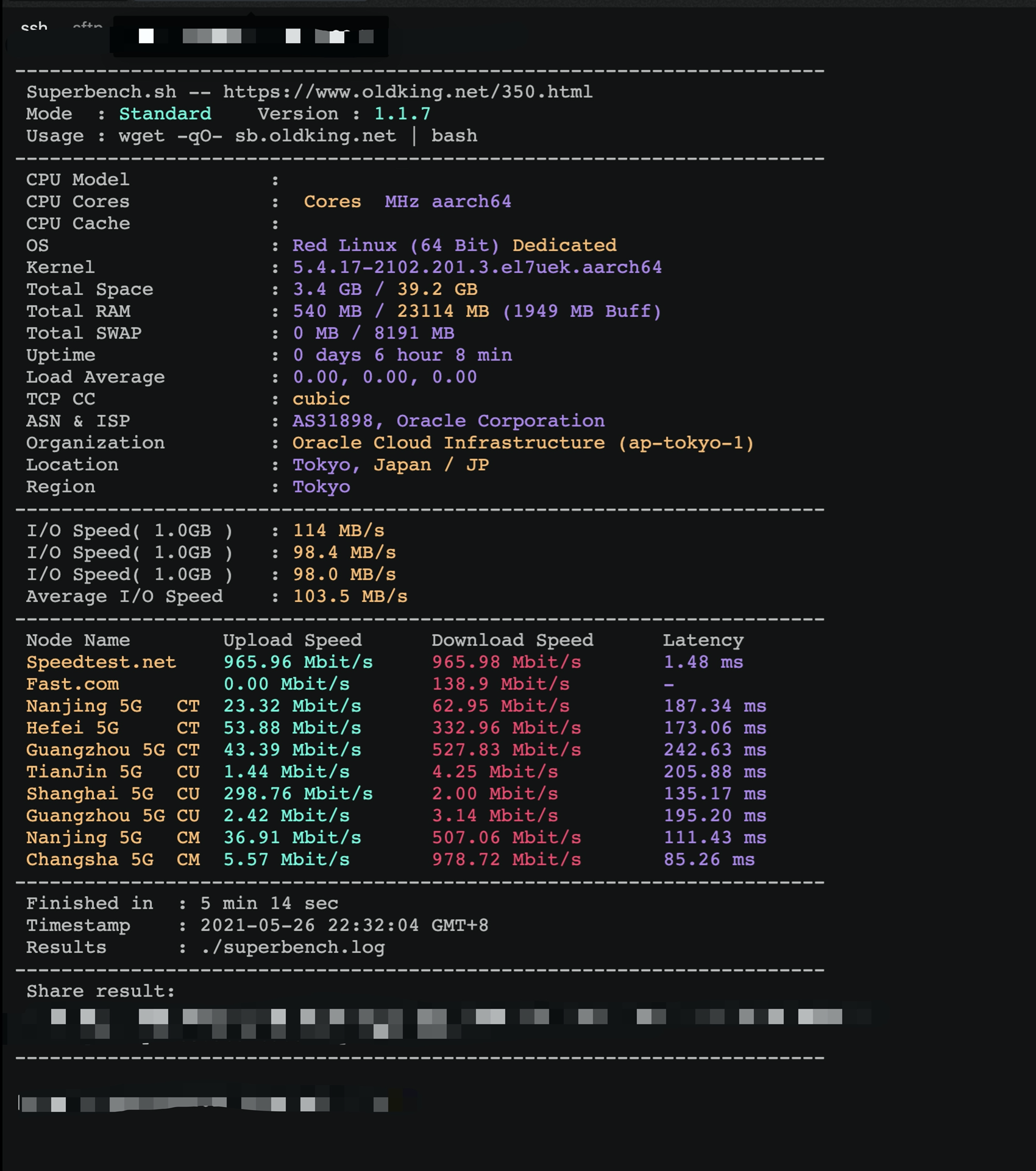The image size is (1036, 1171).
Task: Select Nanjing 5G CM download 507.06 Mbit/s
Action: (x=506, y=838)
